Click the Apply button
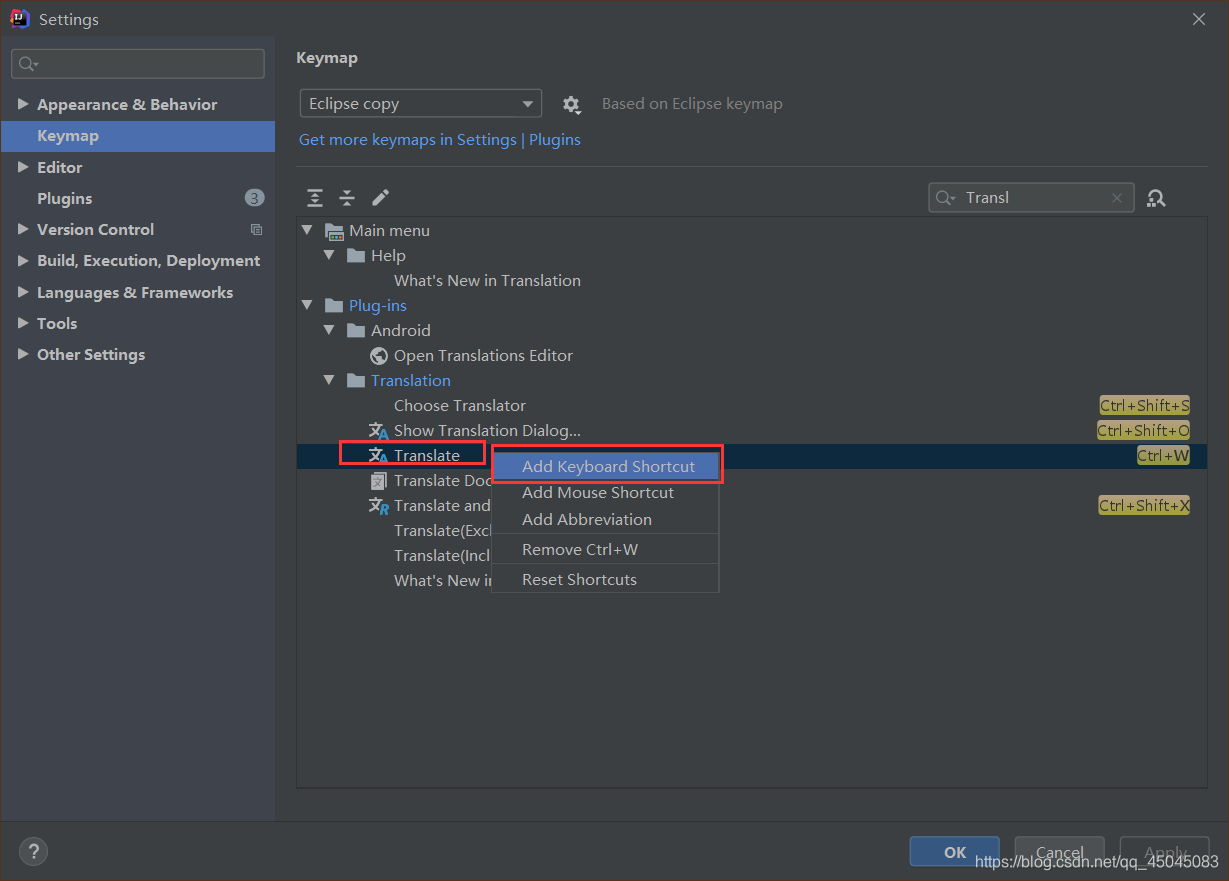1229x881 pixels. [x=1165, y=852]
